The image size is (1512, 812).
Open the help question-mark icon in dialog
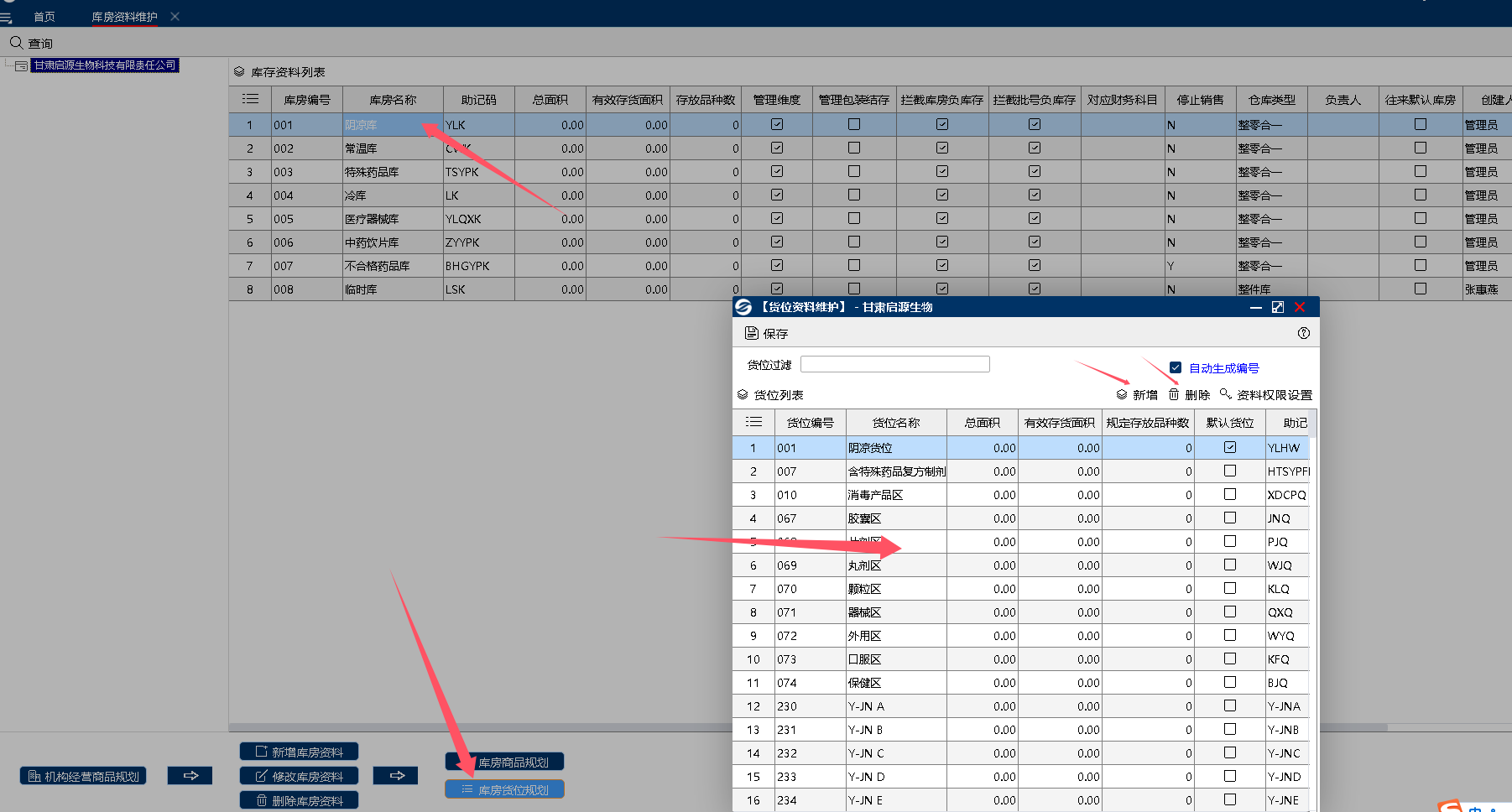click(1303, 333)
